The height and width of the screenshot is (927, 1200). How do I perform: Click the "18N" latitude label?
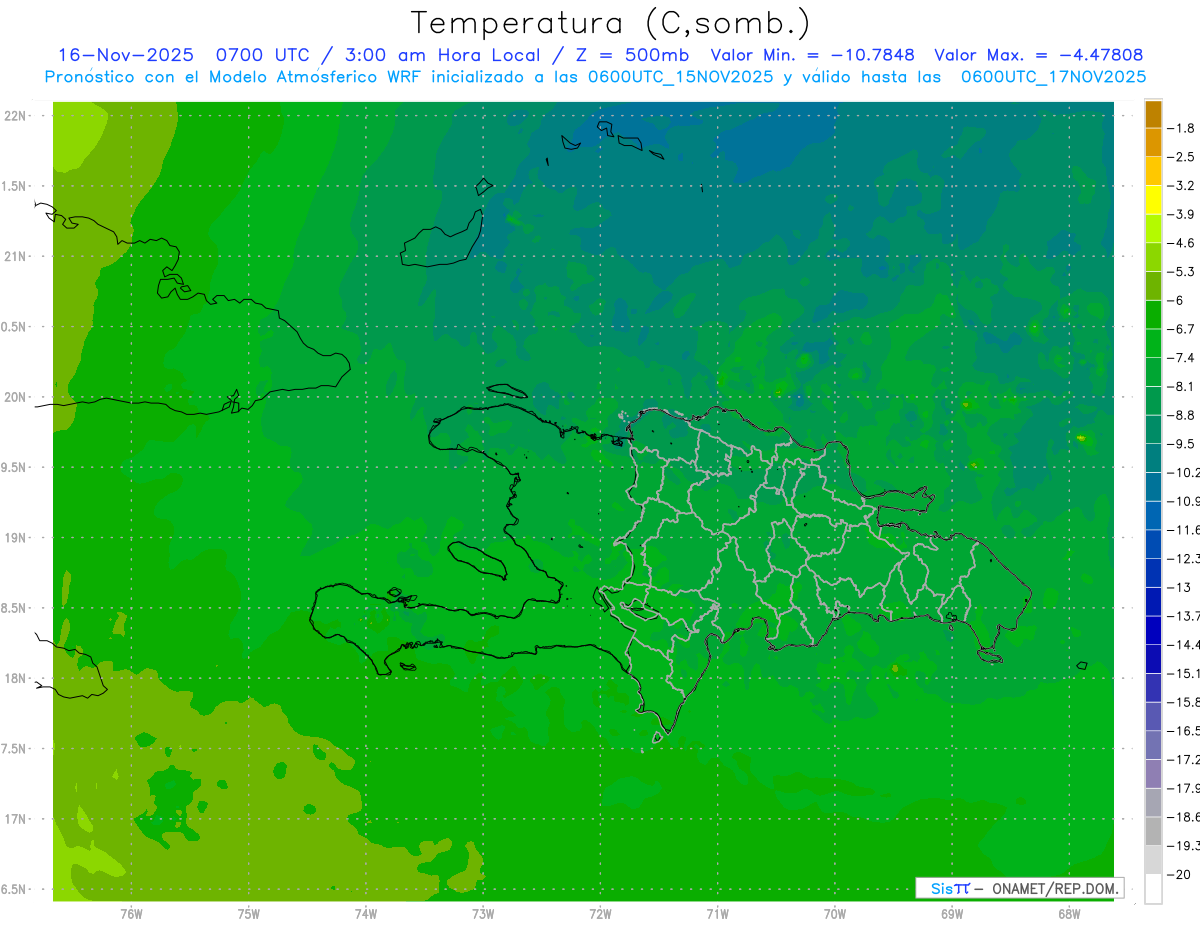tap(17, 678)
